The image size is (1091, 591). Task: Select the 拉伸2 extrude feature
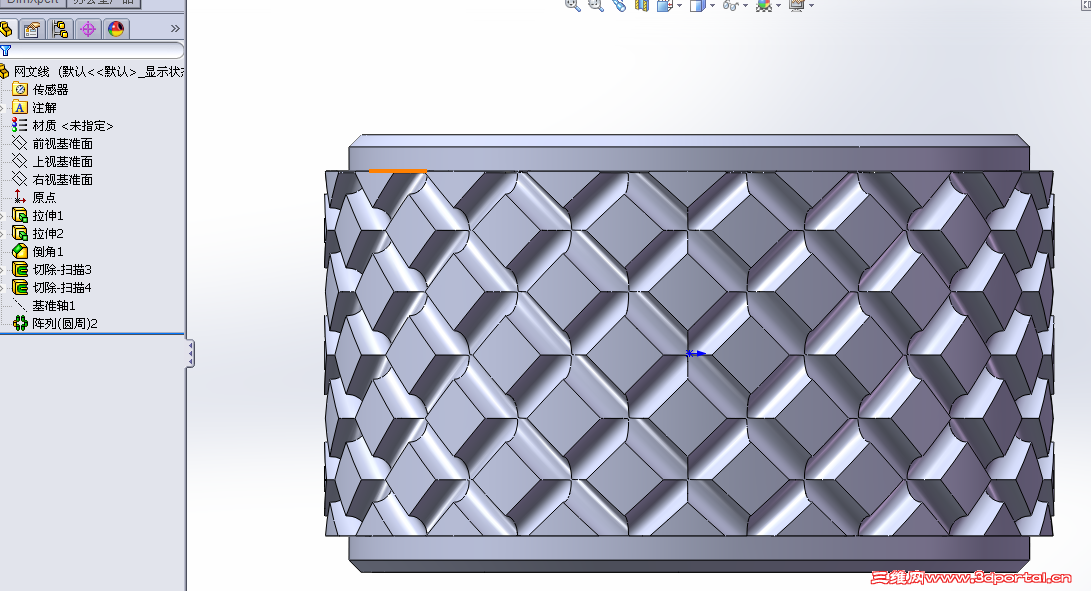pos(47,234)
